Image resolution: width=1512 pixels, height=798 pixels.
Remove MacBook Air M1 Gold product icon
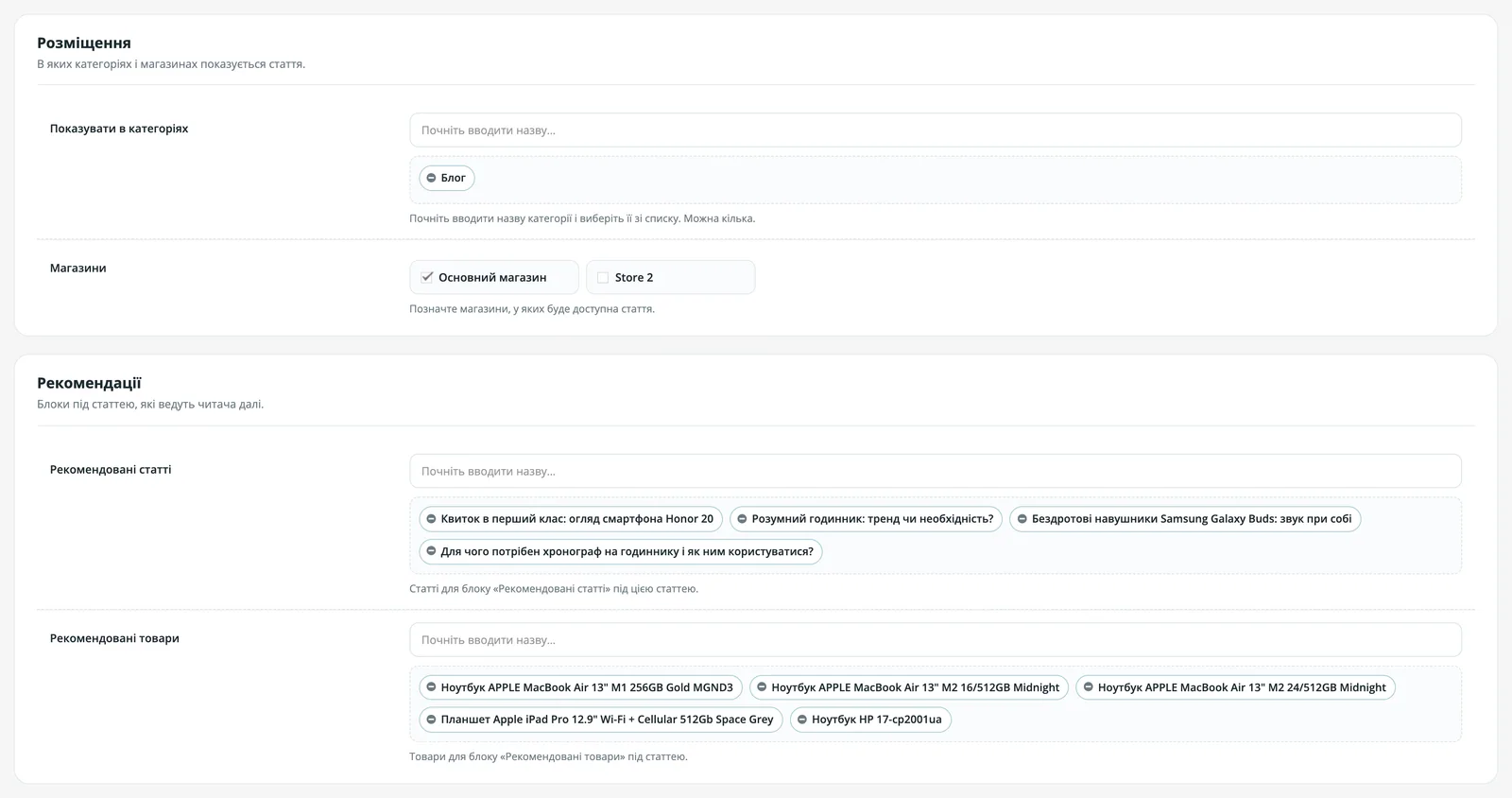click(x=431, y=687)
